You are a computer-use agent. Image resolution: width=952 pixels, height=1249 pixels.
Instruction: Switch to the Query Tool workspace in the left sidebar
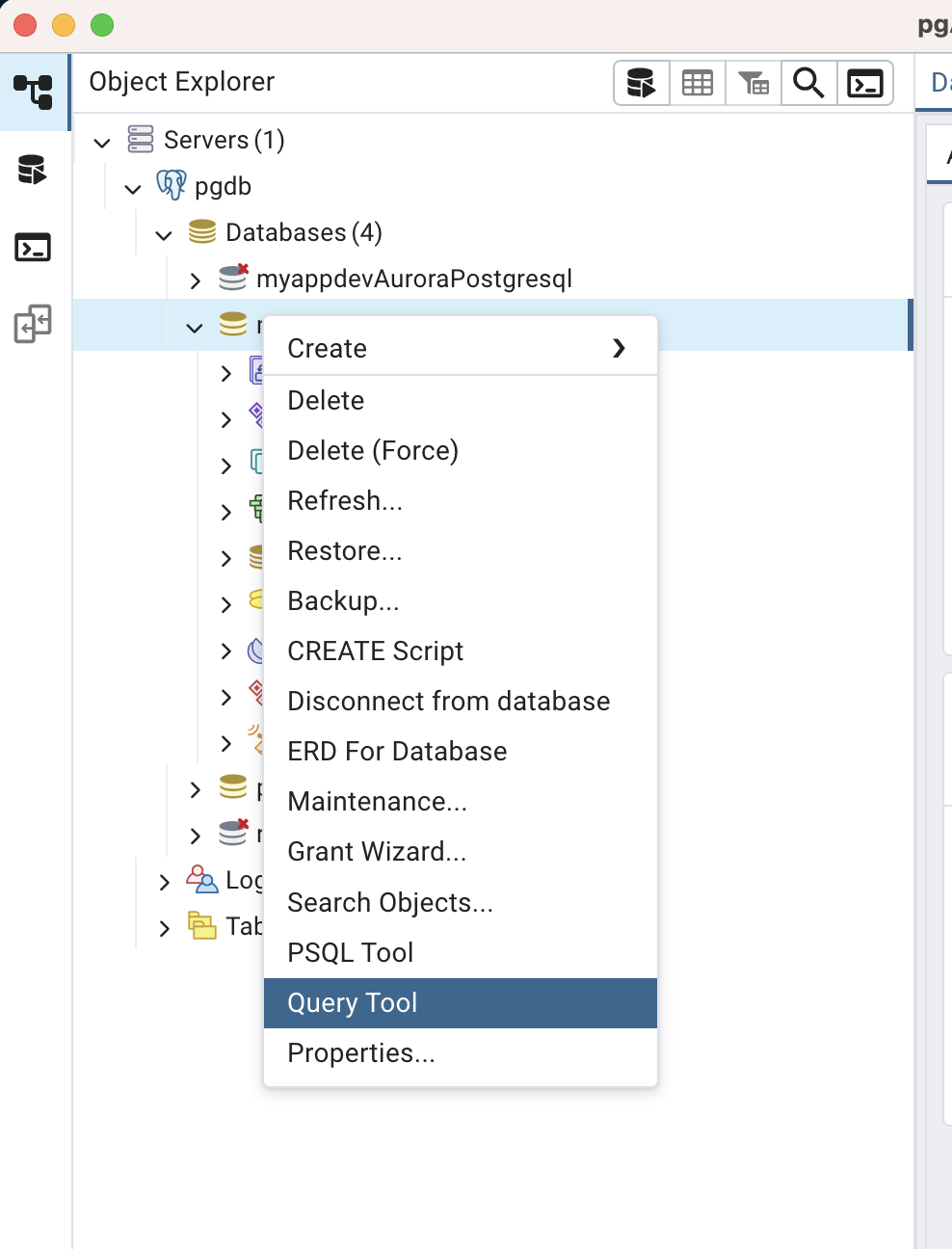click(32, 170)
